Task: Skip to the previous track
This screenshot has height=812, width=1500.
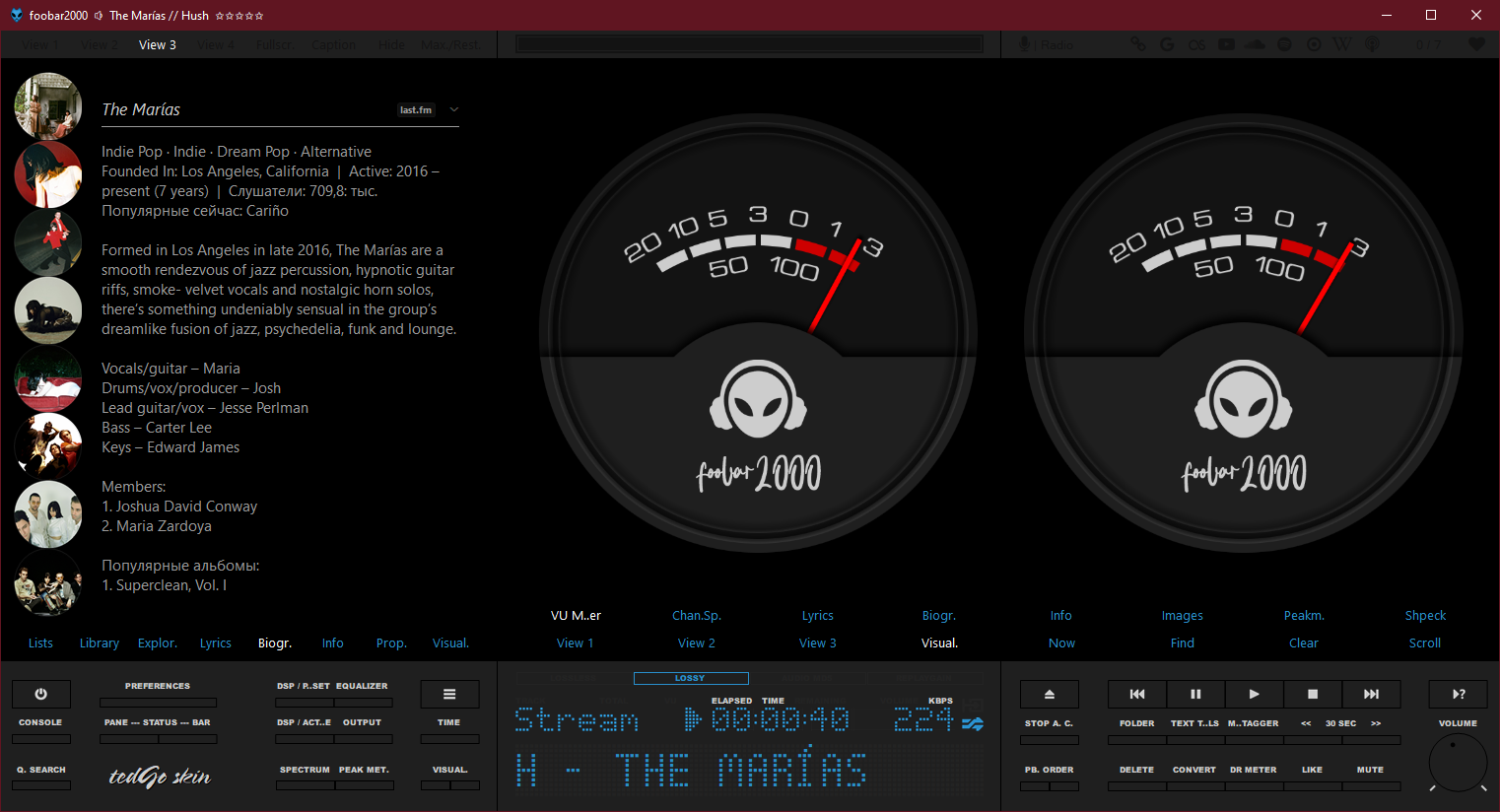Action: (x=1136, y=694)
